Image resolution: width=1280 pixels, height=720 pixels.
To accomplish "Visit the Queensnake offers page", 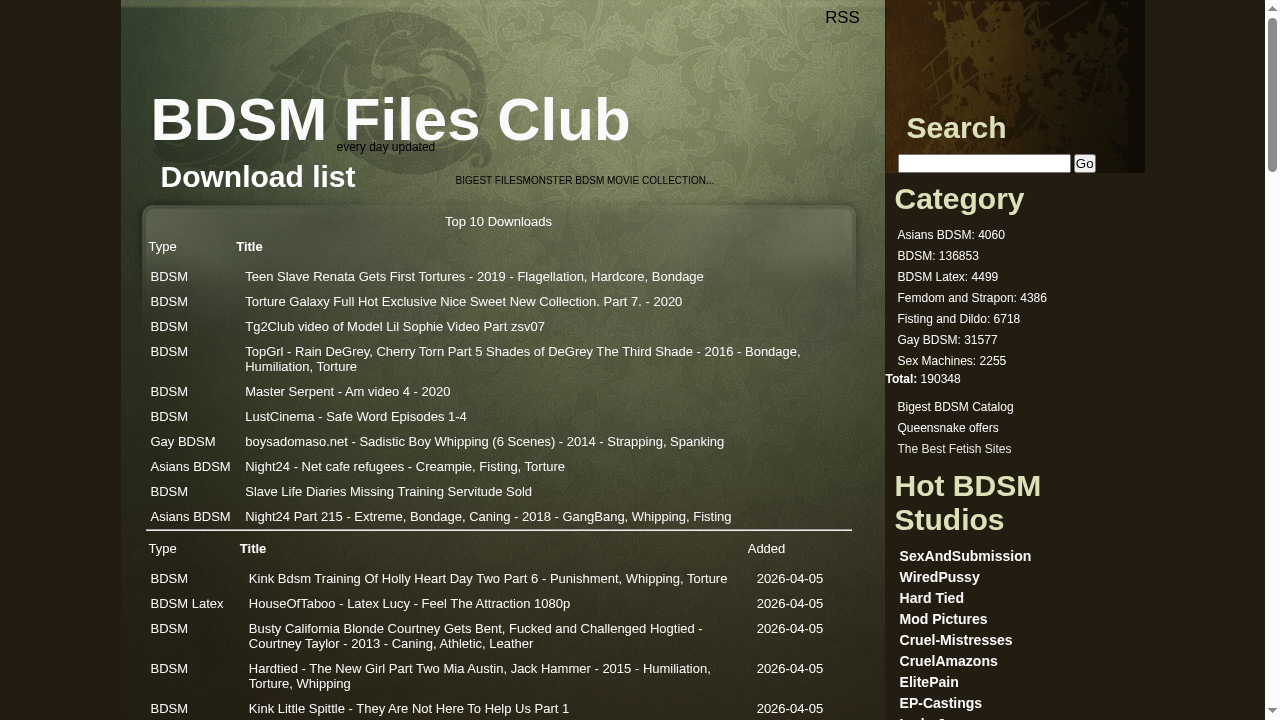I will (947, 427).
